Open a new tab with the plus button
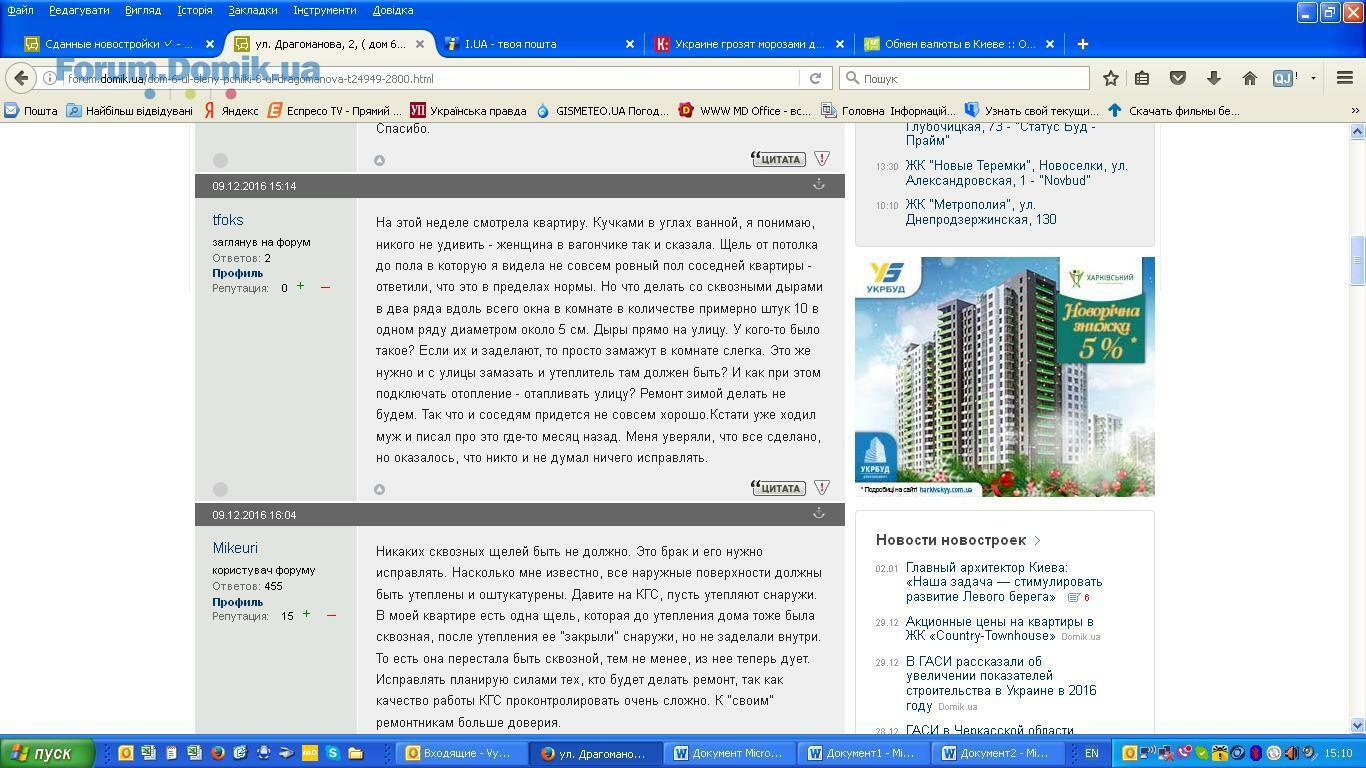Viewport: 1366px width, 768px height. [1082, 44]
